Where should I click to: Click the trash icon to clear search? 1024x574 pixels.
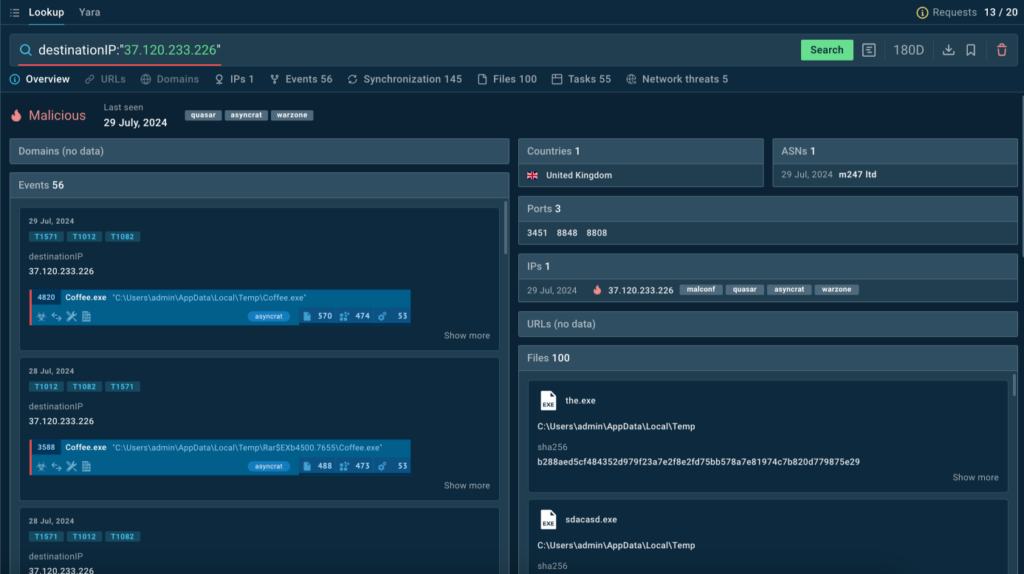[1002, 50]
